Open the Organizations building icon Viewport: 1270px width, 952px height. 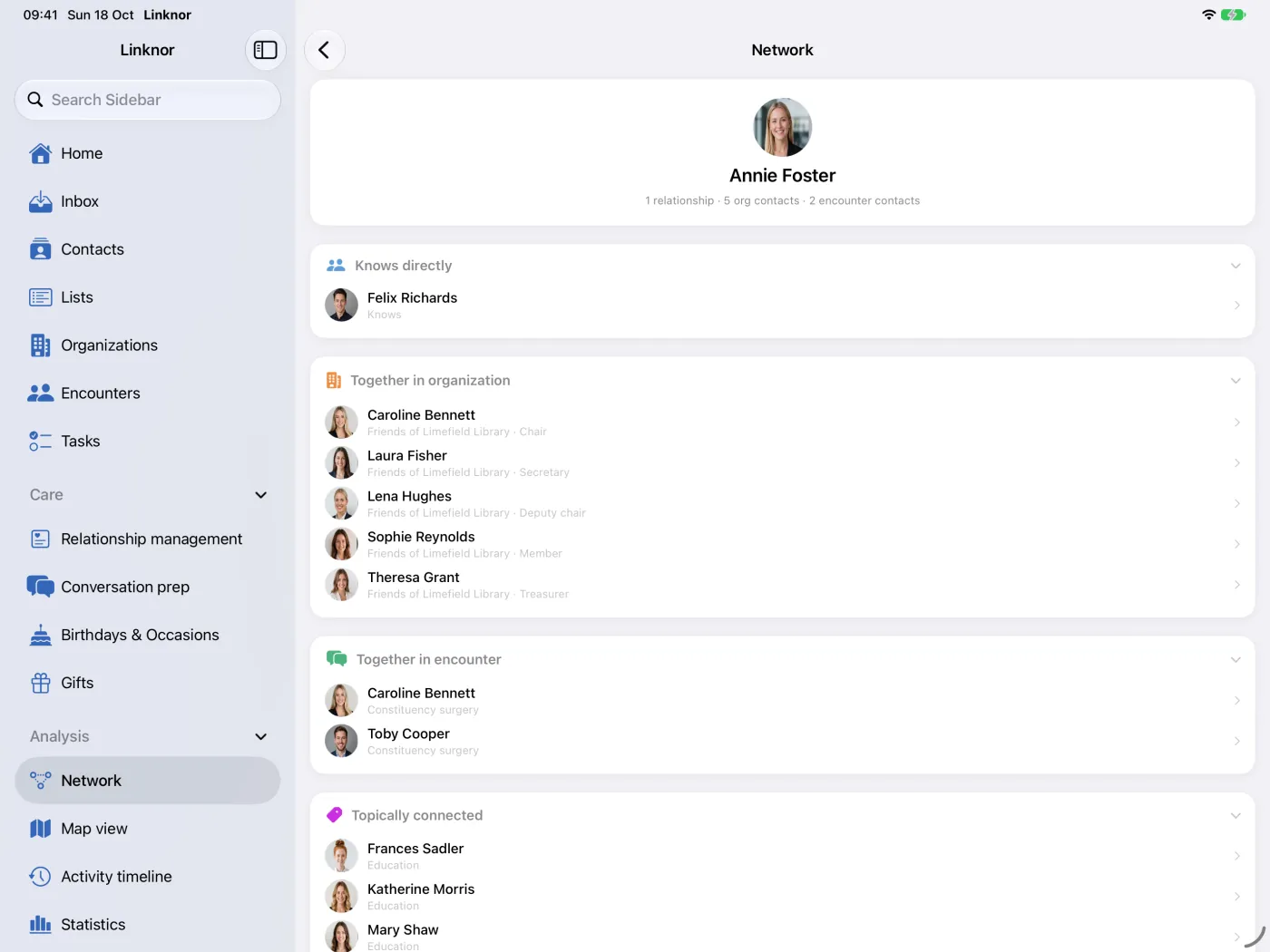(41, 345)
